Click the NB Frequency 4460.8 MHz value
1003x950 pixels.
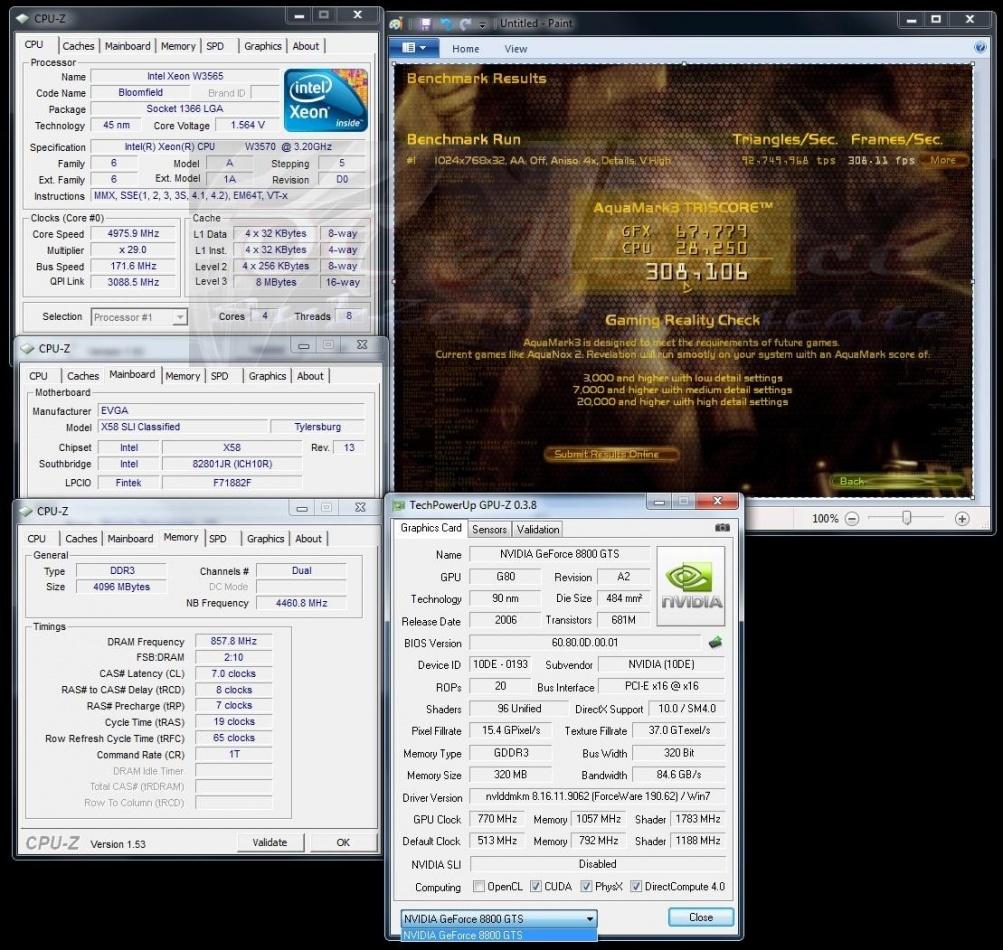tap(301, 603)
